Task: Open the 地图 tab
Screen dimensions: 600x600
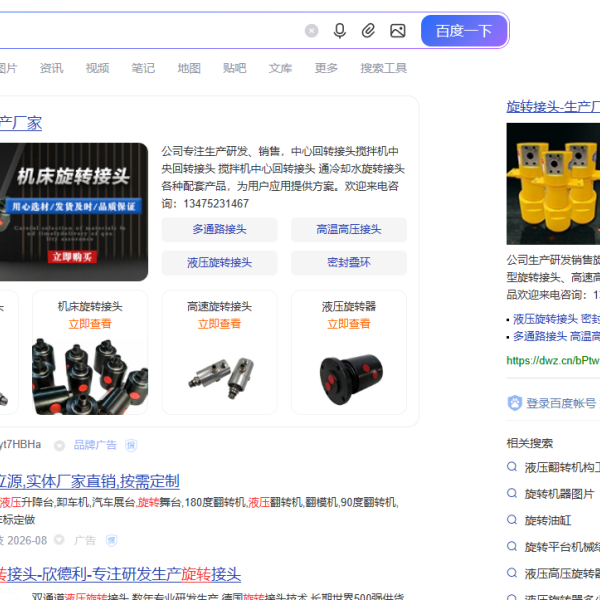Action: point(189,68)
